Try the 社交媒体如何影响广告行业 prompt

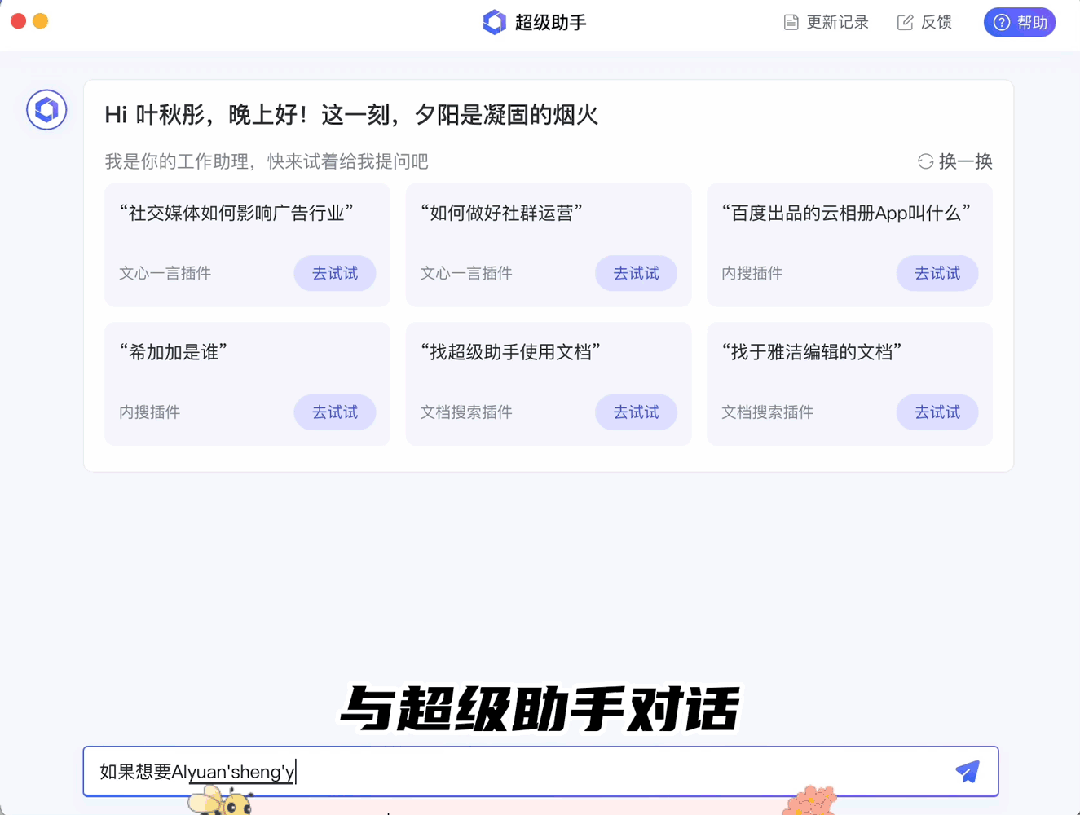tap(334, 273)
